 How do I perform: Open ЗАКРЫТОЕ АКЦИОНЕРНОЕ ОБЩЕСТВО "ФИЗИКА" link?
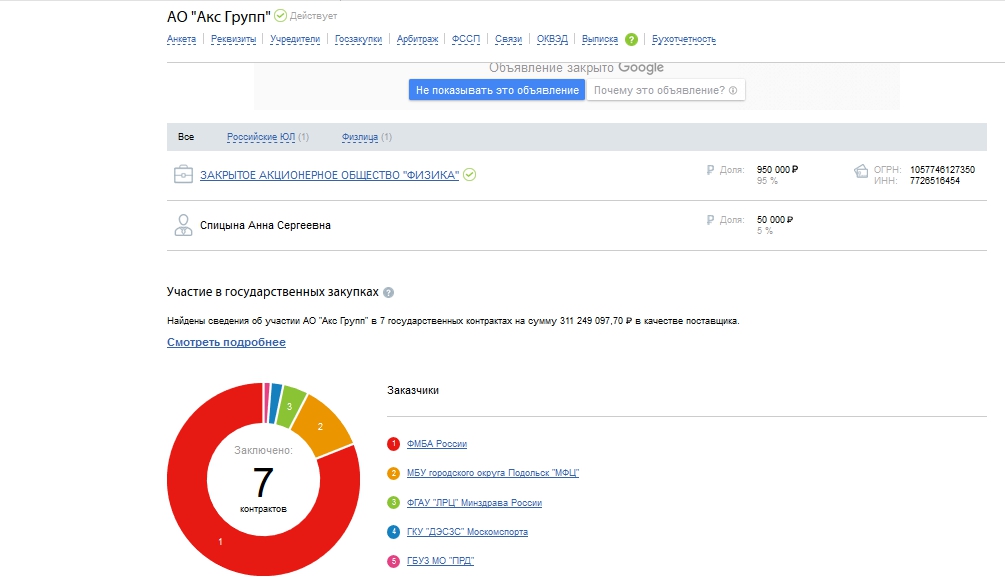329,175
